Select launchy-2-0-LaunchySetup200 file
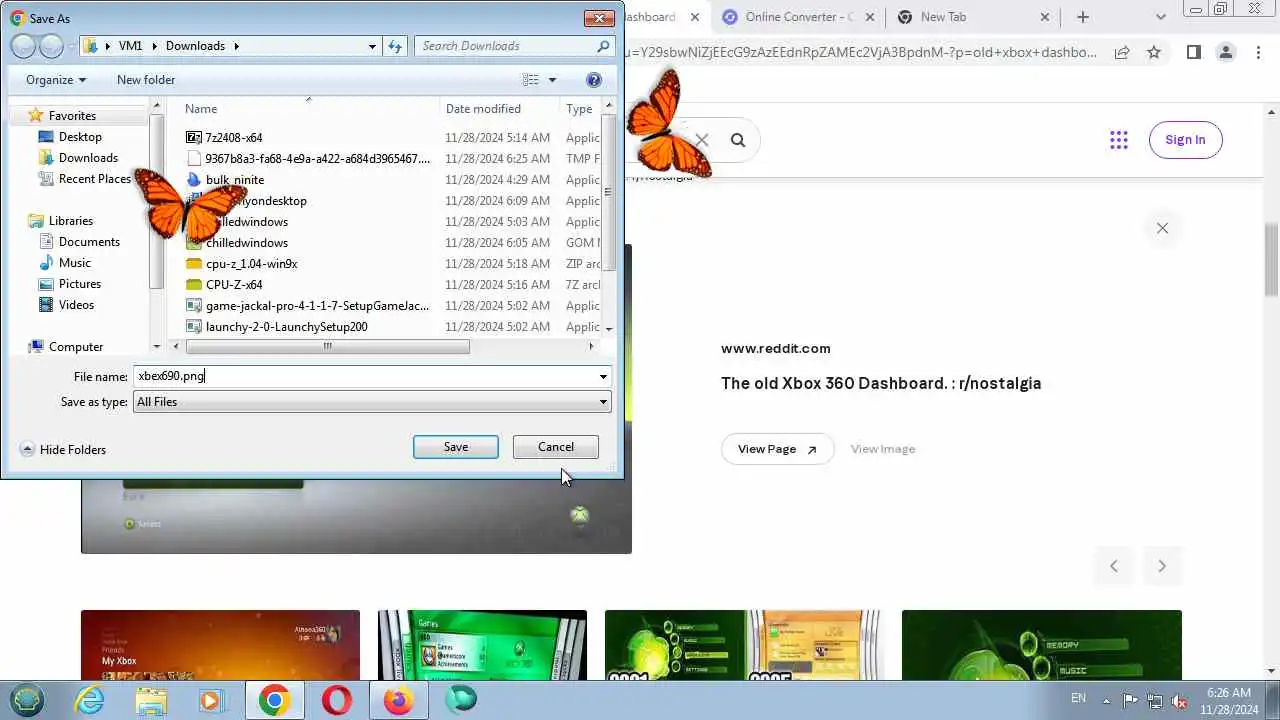 point(287,327)
